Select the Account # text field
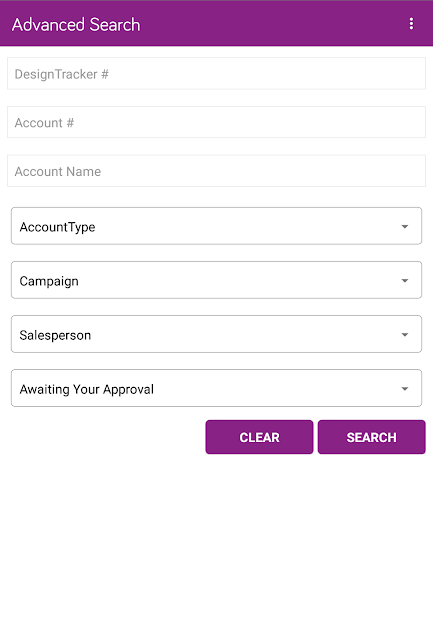The image size is (433, 640). 216,122
